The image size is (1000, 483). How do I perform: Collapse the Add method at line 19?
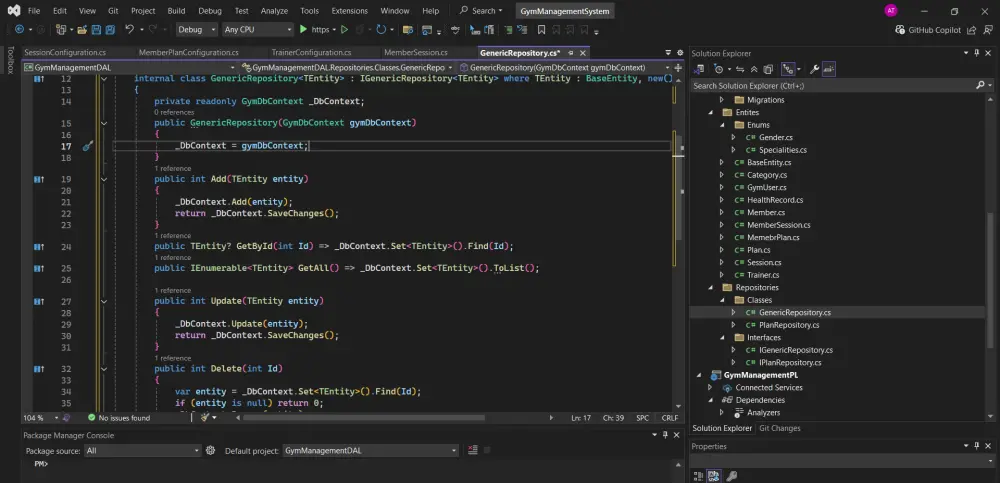click(x=104, y=179)
